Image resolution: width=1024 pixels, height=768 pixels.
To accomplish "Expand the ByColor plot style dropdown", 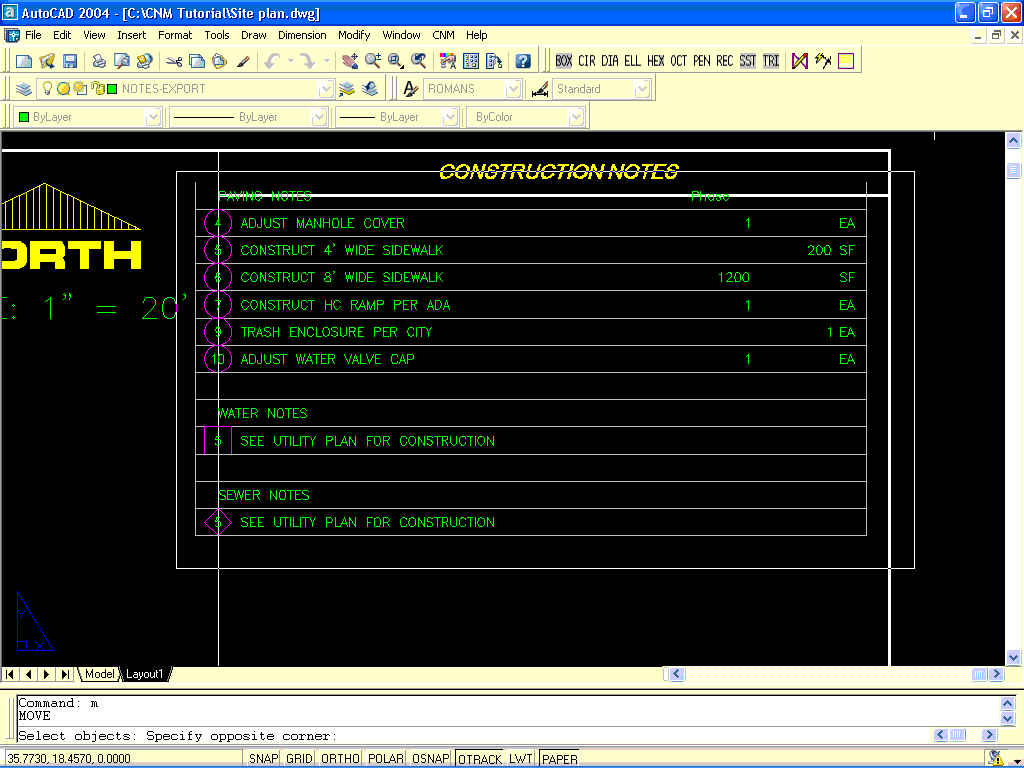I will 576,117.
